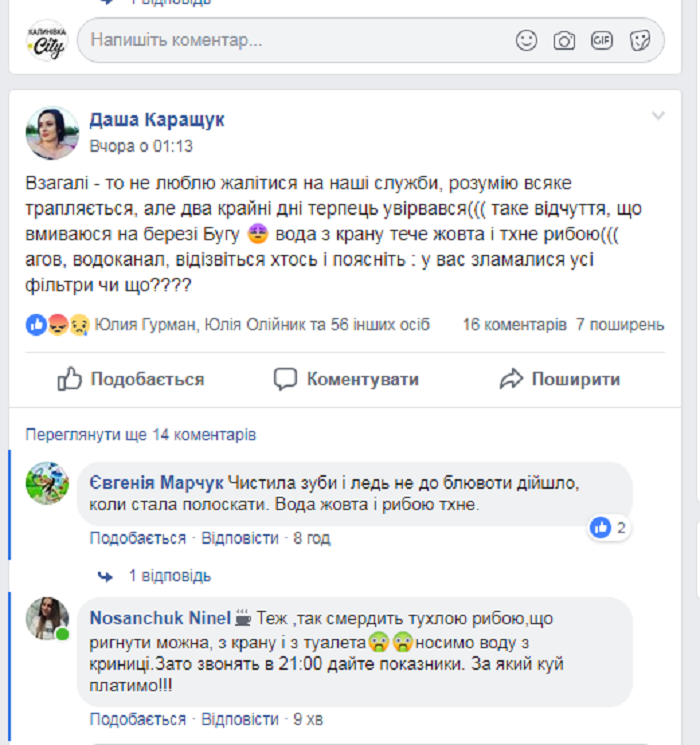Click Відповісти under Nosanchuk Ninel comment
700x745 pixels.
[x=240, y=719]
